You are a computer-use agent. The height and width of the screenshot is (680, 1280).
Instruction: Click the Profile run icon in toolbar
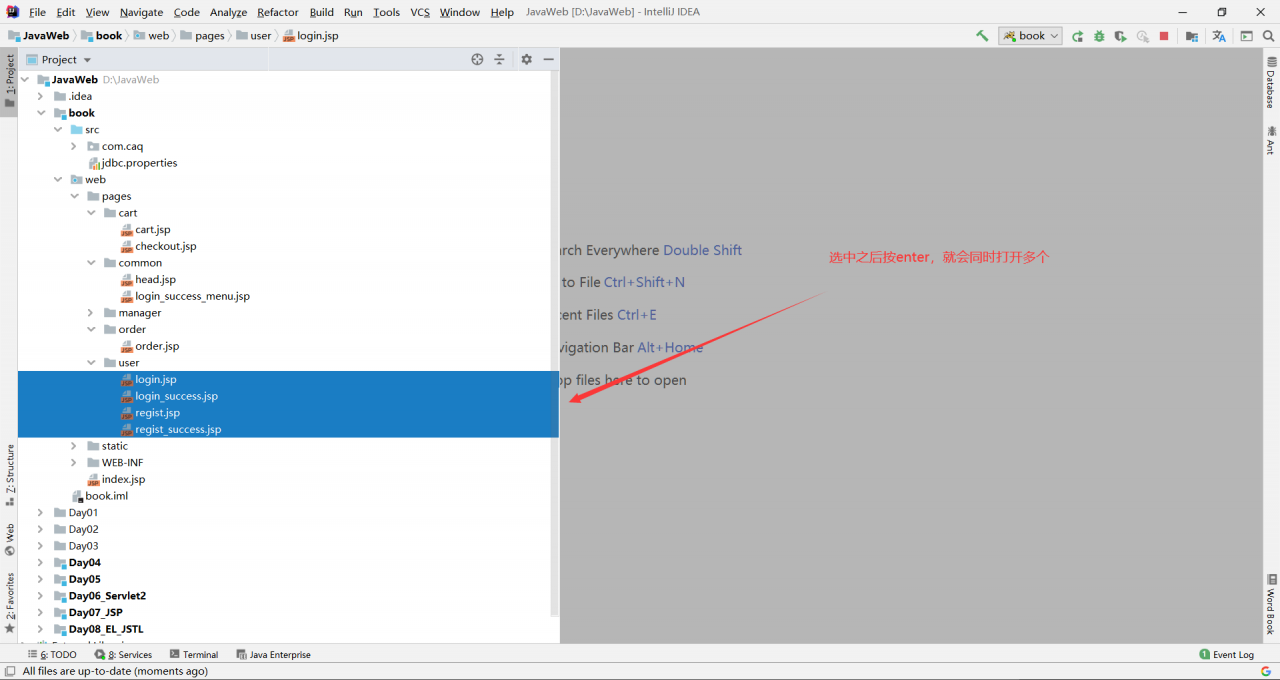point(1142,36)
